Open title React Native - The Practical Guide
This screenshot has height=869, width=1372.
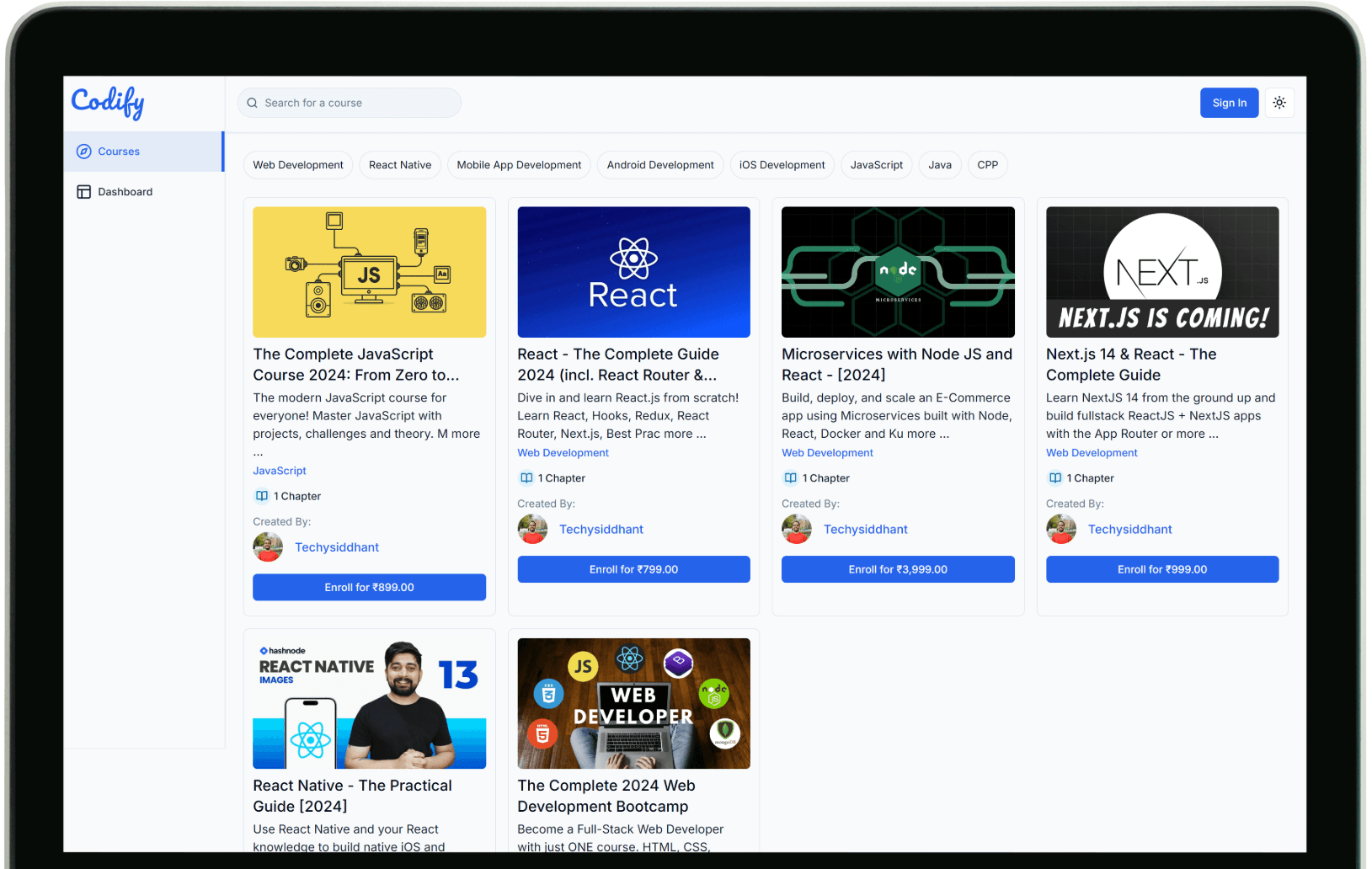tap(352, 796)
